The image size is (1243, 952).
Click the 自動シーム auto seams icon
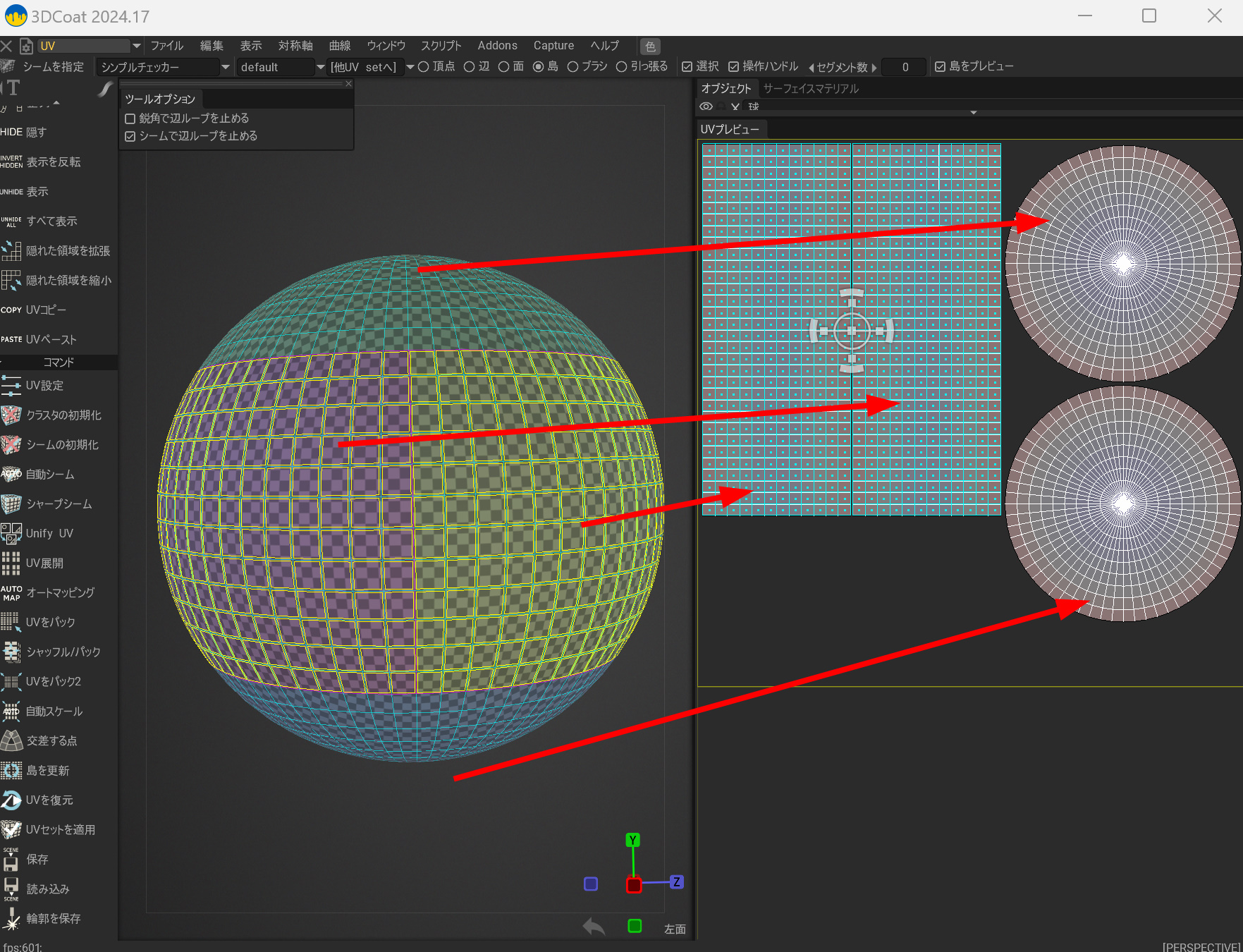click(11, 475)
